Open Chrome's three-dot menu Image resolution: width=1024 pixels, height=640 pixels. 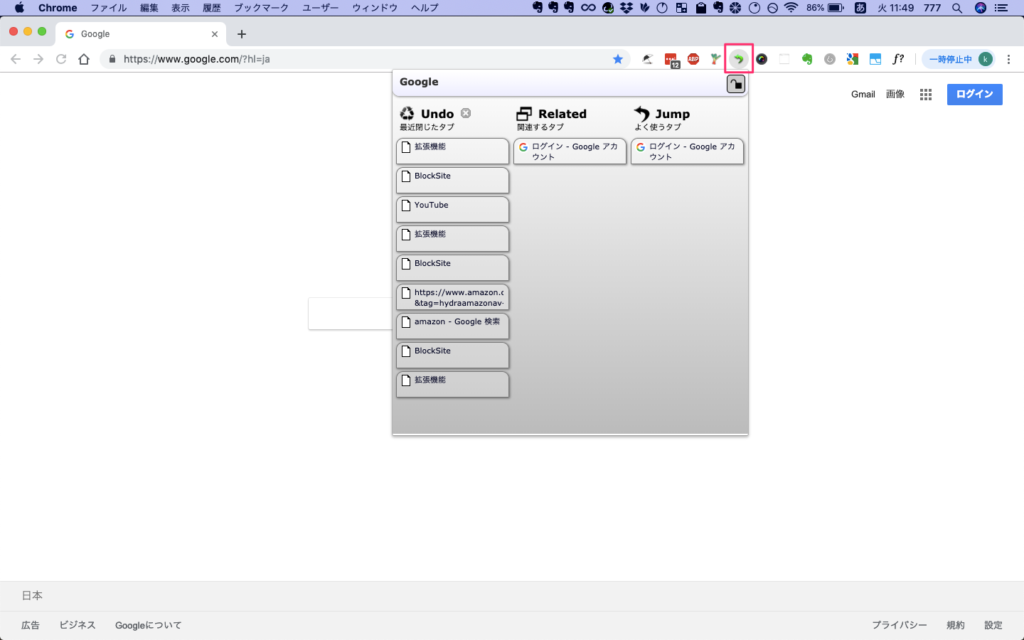1008,59
